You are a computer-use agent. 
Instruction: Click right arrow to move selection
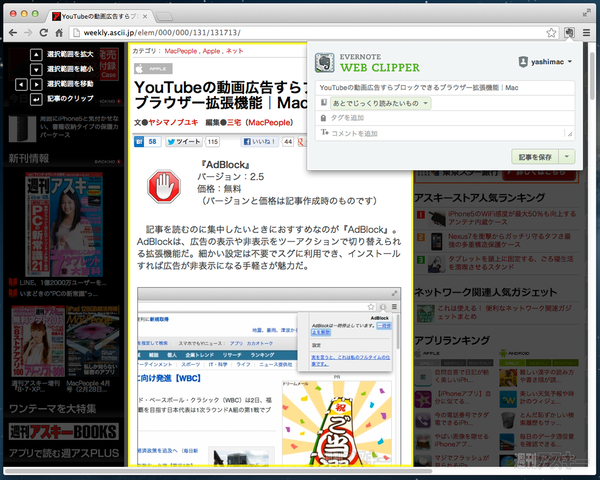coord(36,84)
